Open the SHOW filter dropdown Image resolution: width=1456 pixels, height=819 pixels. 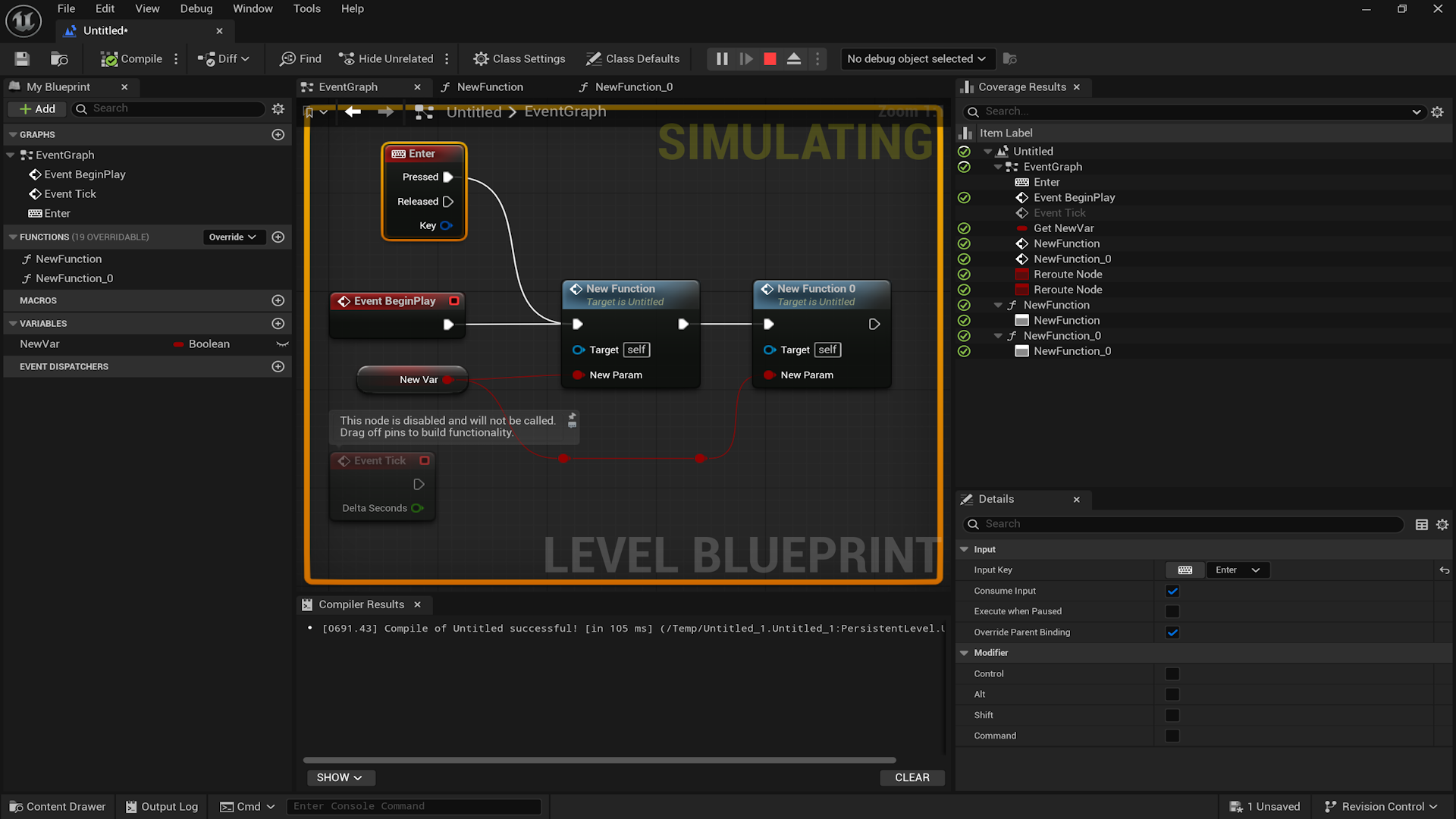(340, 777)
